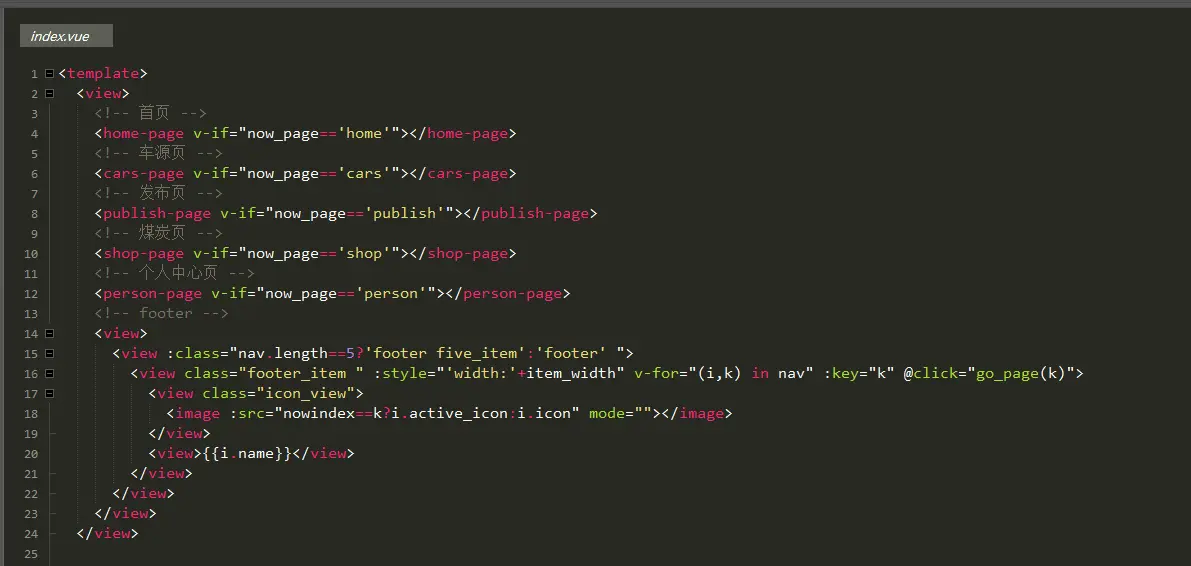Click the closing view tag on line 22
The width and height of the screenshot is (1191, 566).
click(144, 494)
